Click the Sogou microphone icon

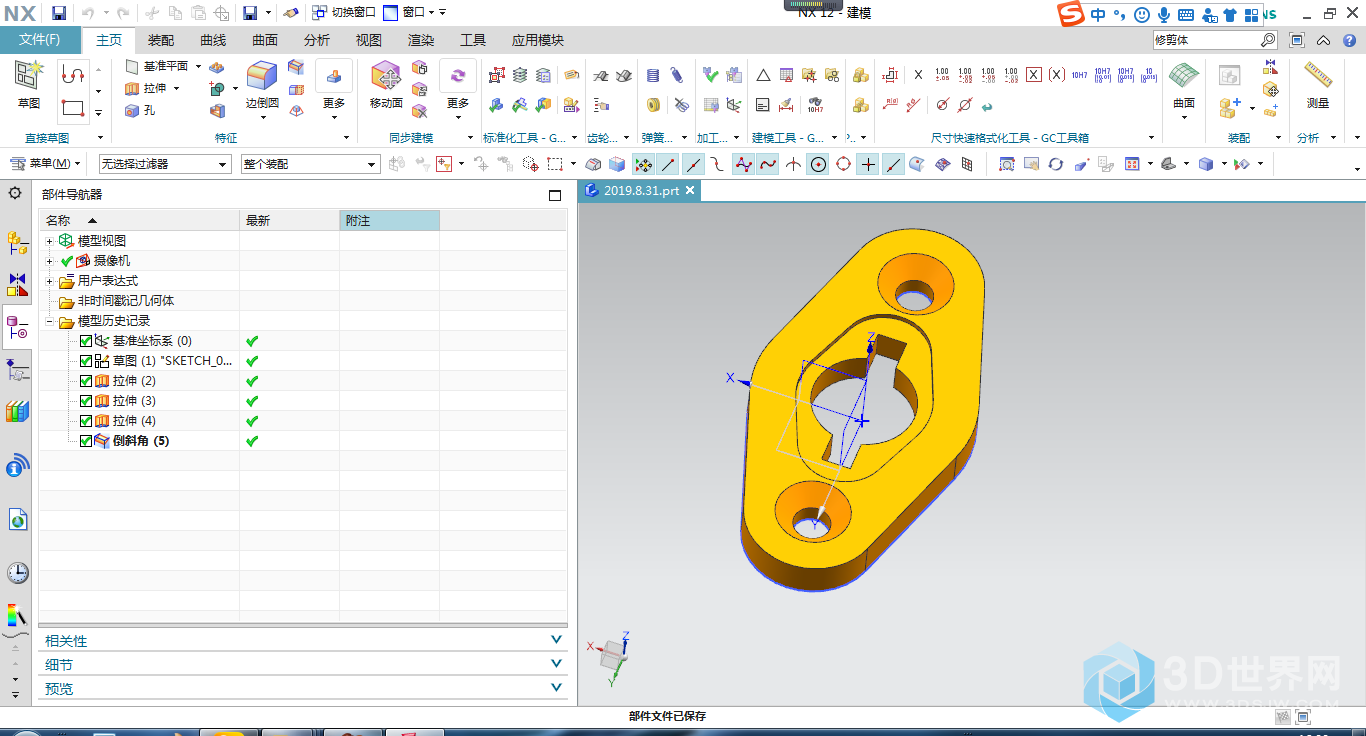coord(1164,14)
